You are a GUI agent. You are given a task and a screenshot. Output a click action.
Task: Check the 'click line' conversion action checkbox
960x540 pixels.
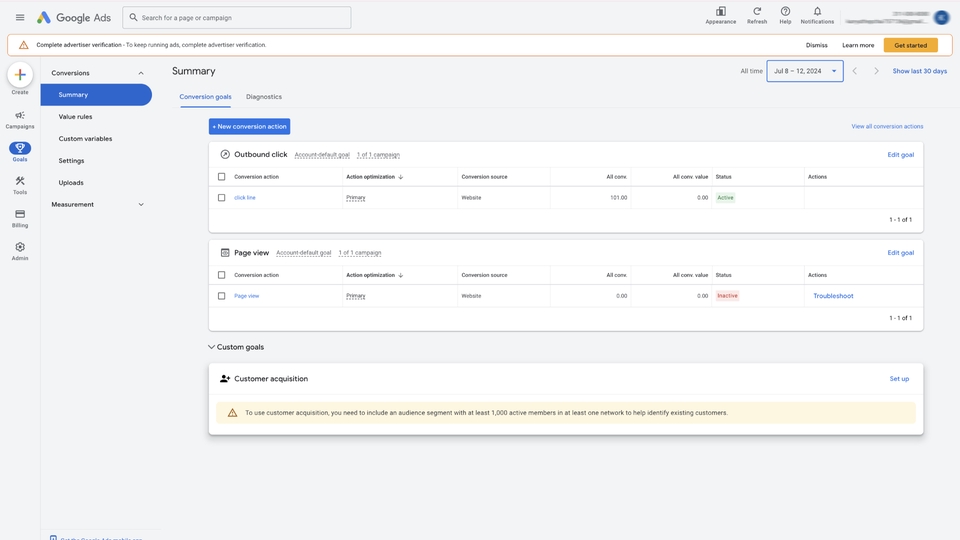coord(222,198)
